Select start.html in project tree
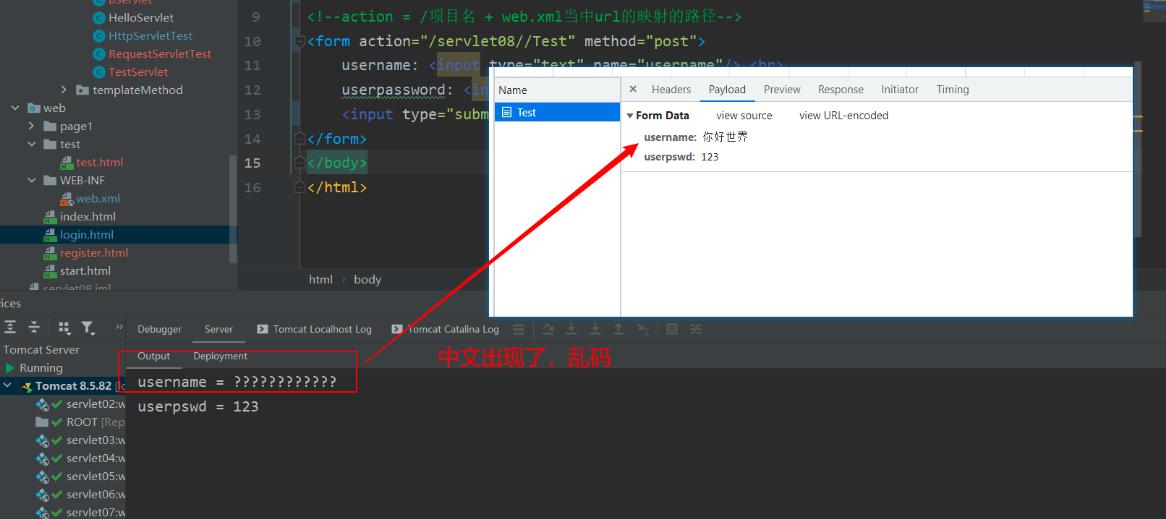The image size is (1166, 519). click(x=86, y=271)
